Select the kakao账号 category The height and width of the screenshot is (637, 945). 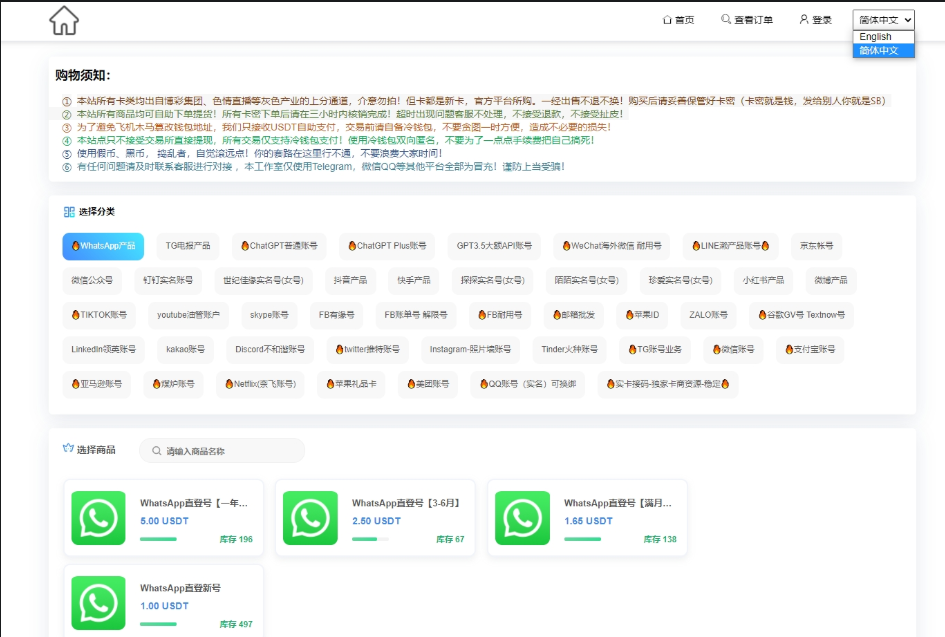(186, 349)
